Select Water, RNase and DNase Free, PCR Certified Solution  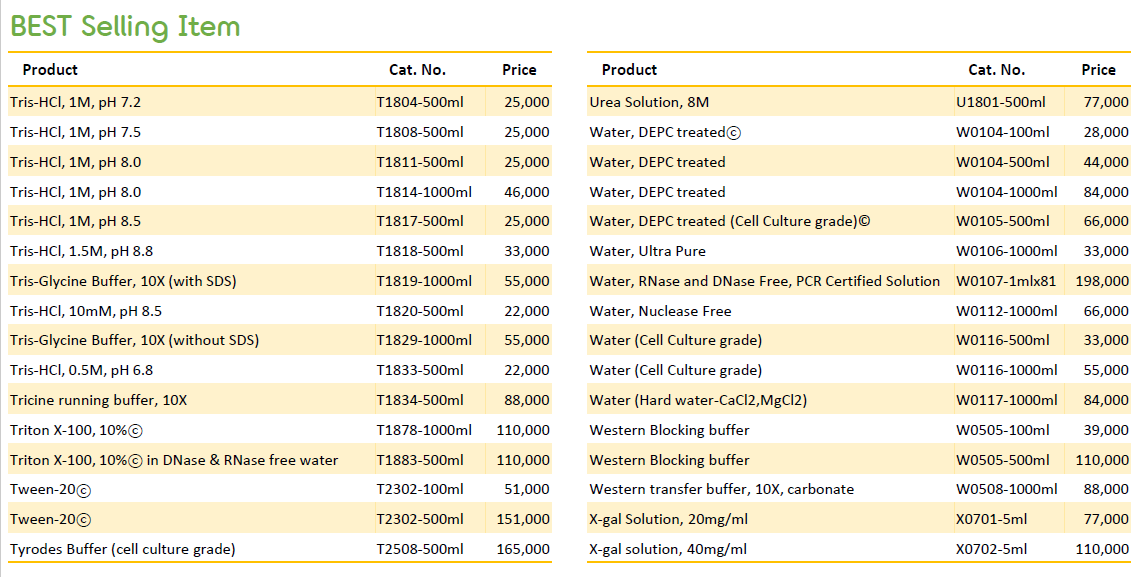764,281
